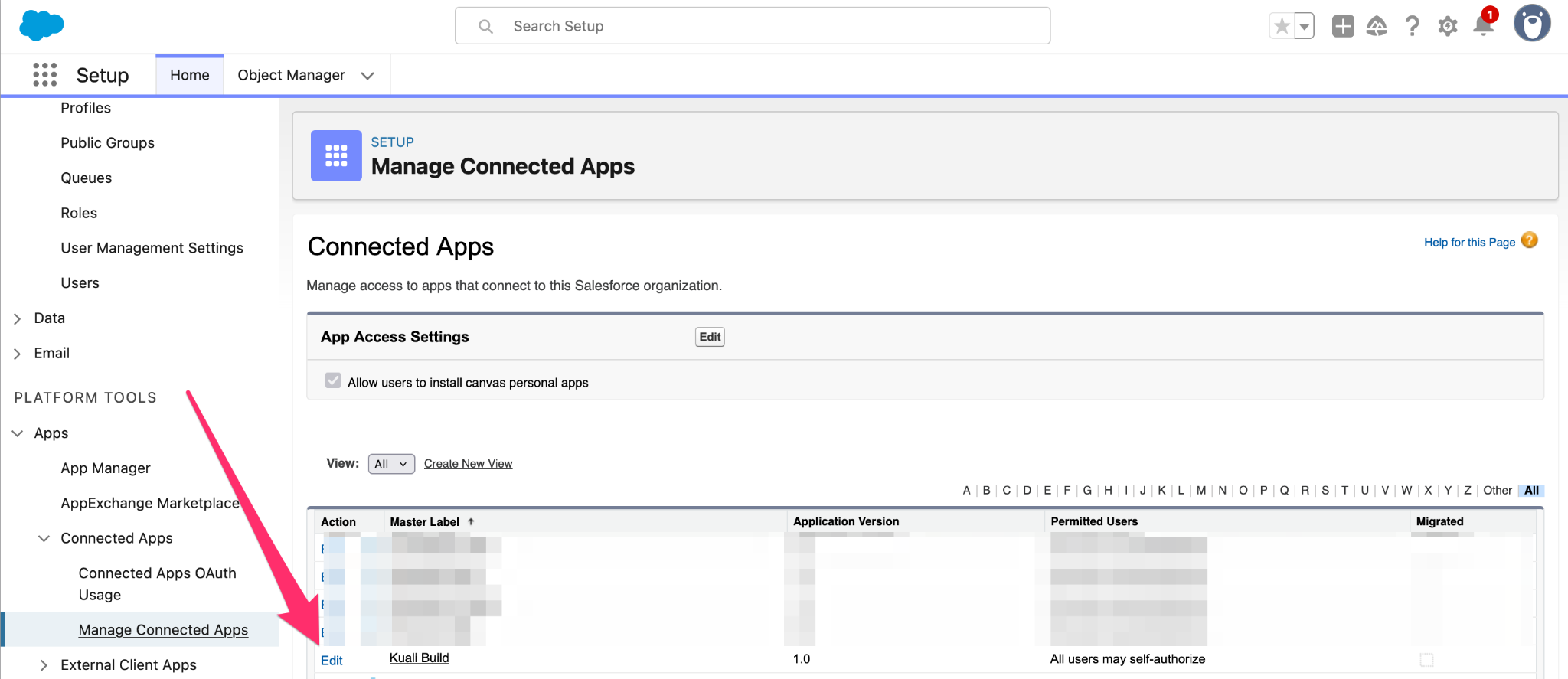Image resolution: width=1568 pixels, height=679 pixels.
Task: Click Edit link for Kuali Build
Action: pyautogui.click(x=332, y=661)
